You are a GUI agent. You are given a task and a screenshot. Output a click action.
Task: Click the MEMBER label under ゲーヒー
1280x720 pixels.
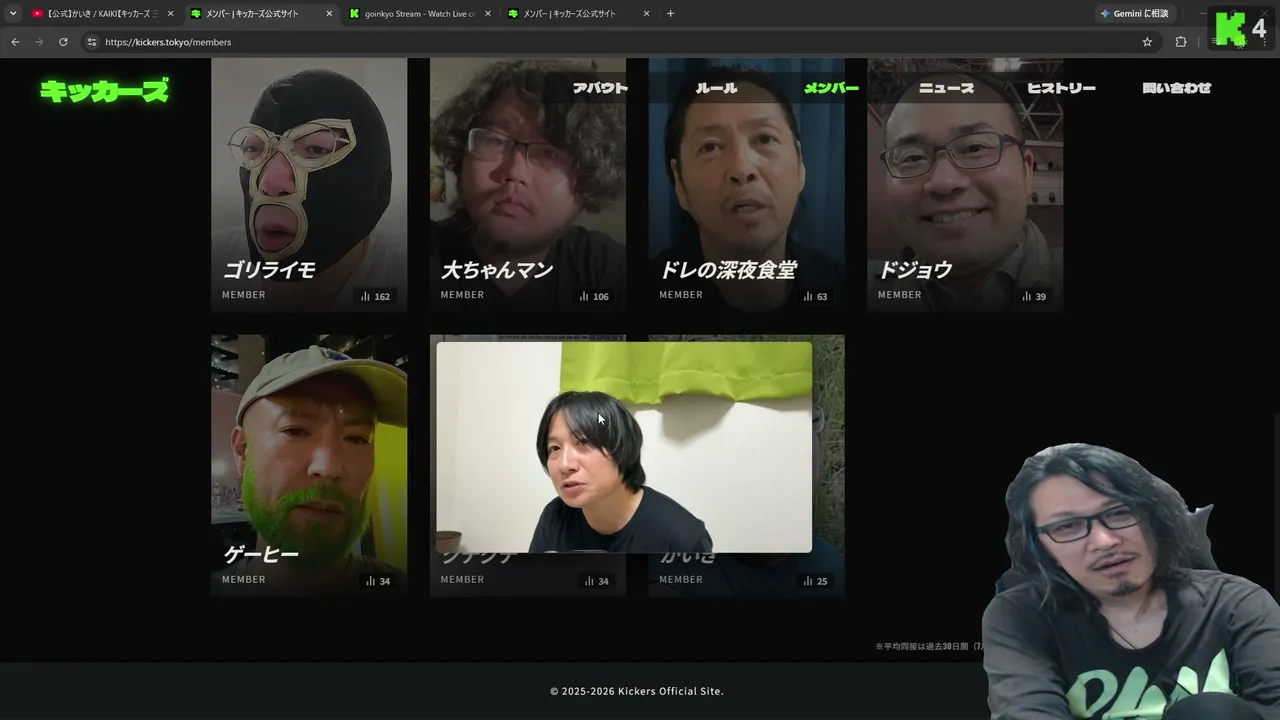pos(244,580)
